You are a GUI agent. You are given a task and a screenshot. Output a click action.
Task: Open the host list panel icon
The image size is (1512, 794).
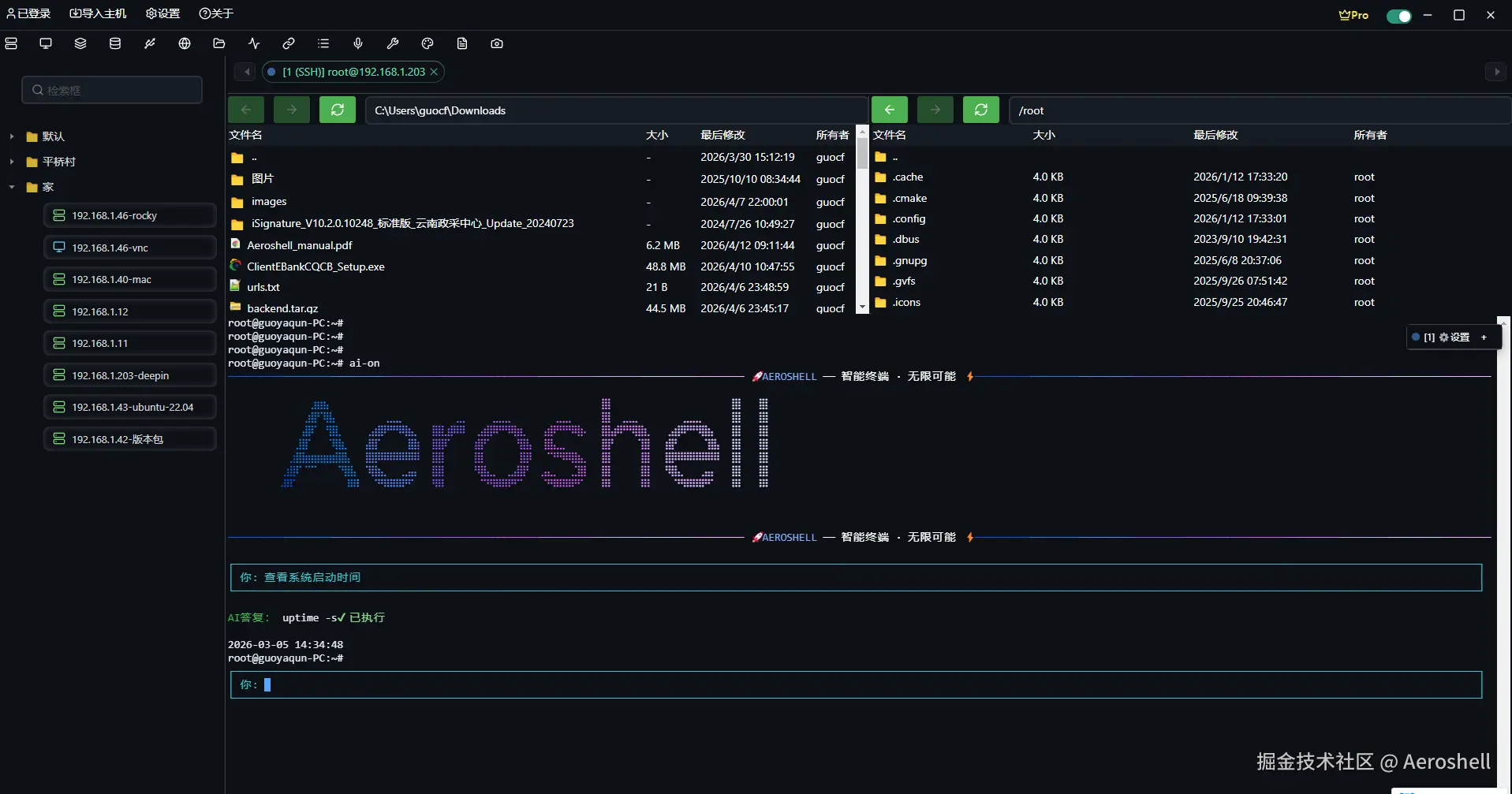(x=11, y=43)
